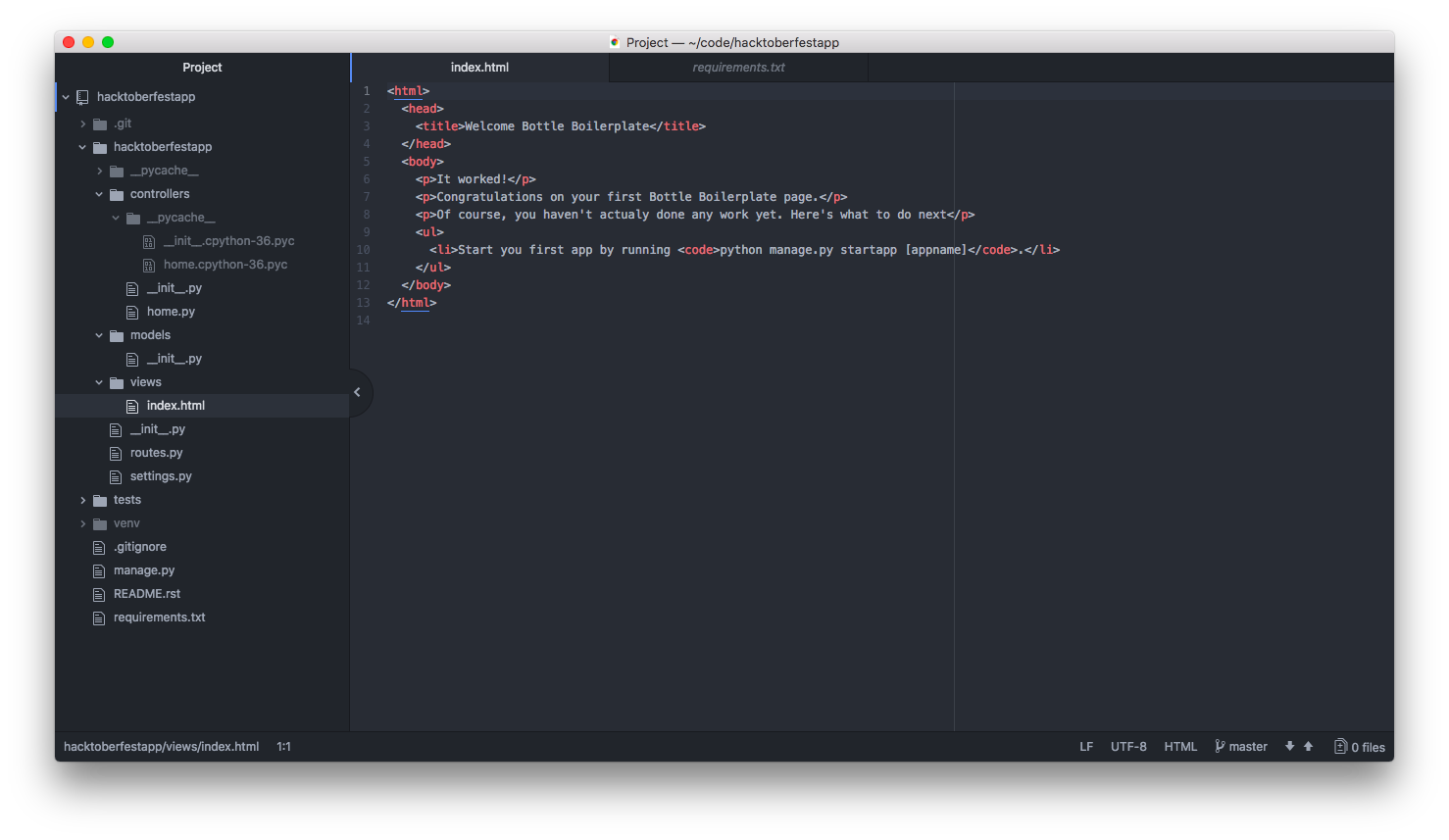Toggle the controllers folder closed
The image size is (1449, 840).
point(98,193)
